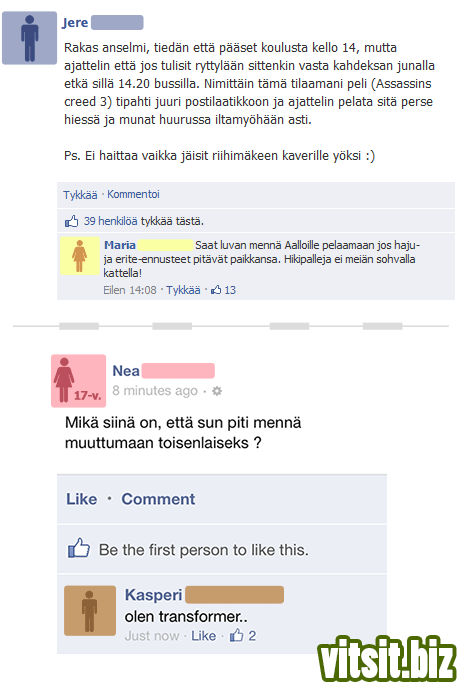Click Tykkää on Maria's comment
Viewport: 457px width, 684px height.
point(183,290)
